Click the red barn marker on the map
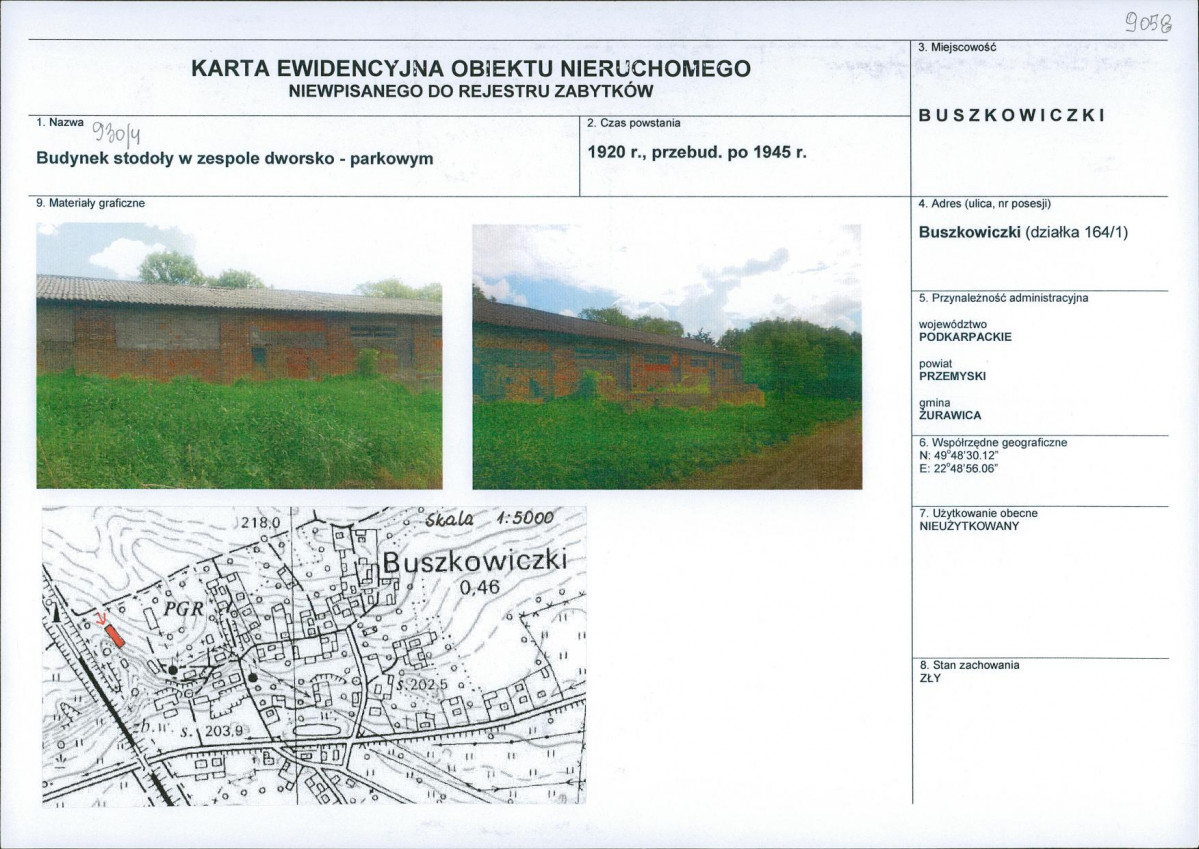Screen dimensions: 1199x849 point(115,636)
